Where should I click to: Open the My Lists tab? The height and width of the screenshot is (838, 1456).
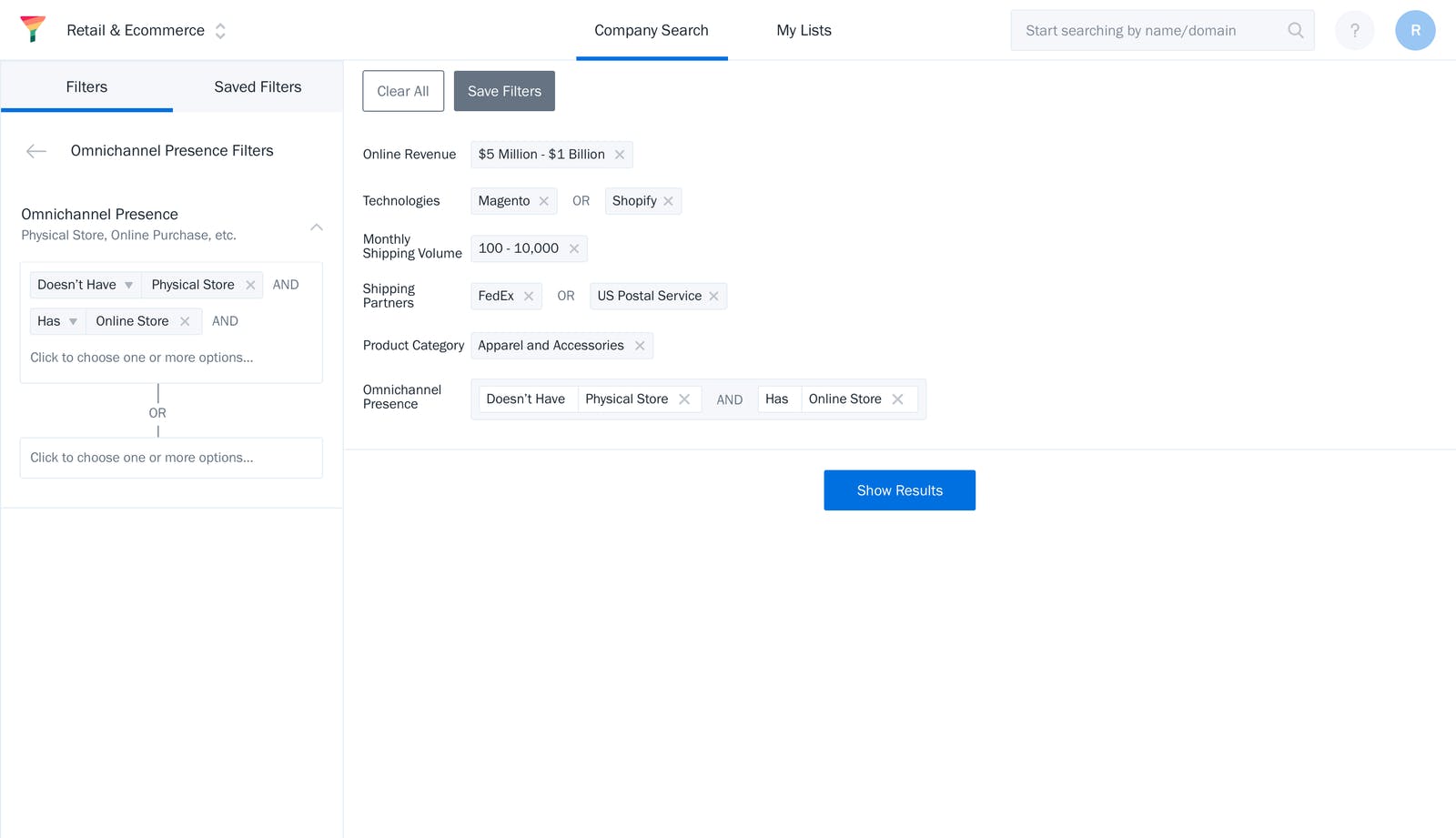(x=804, y=30)
